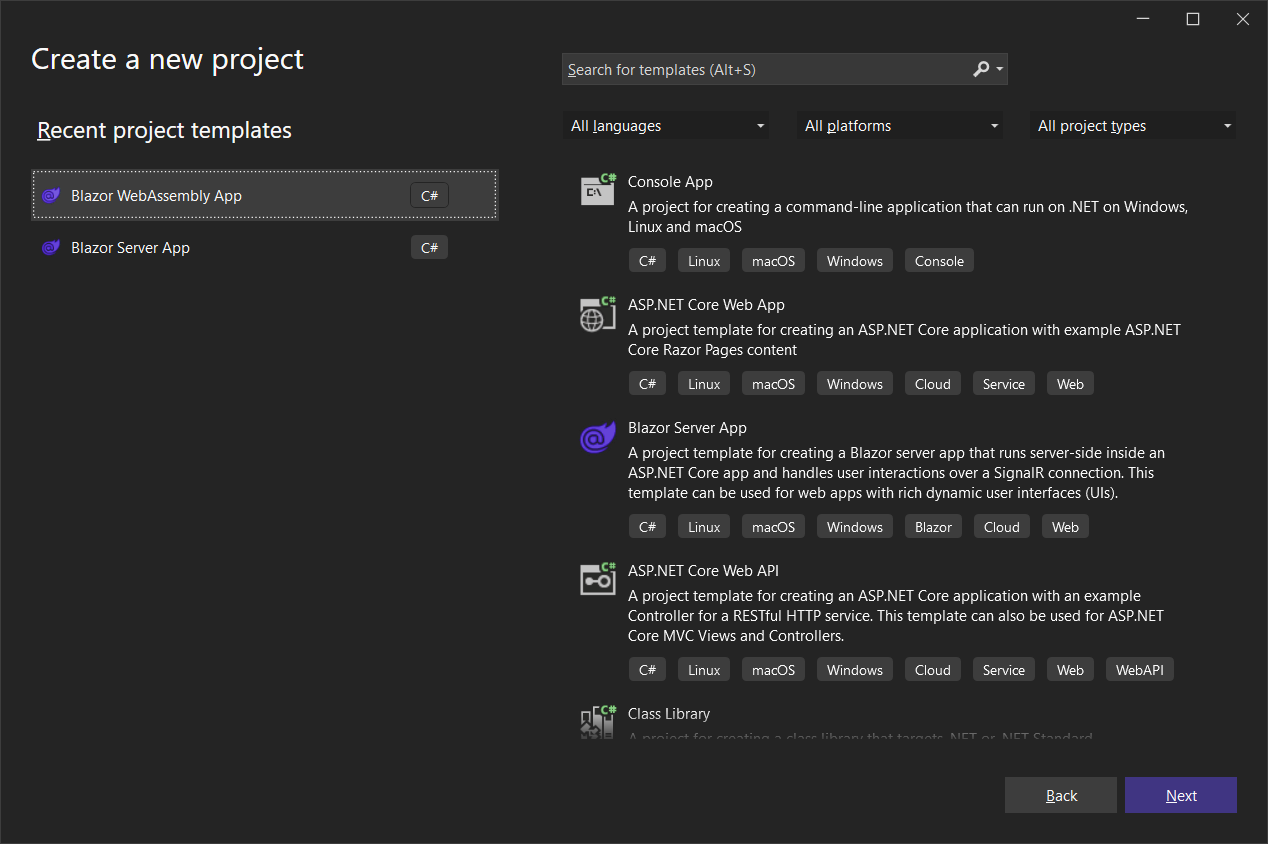Click the Console tag under Console App
Image resolution: width=1268 pixels, height=844 pixels.
[x=939, y=261]
